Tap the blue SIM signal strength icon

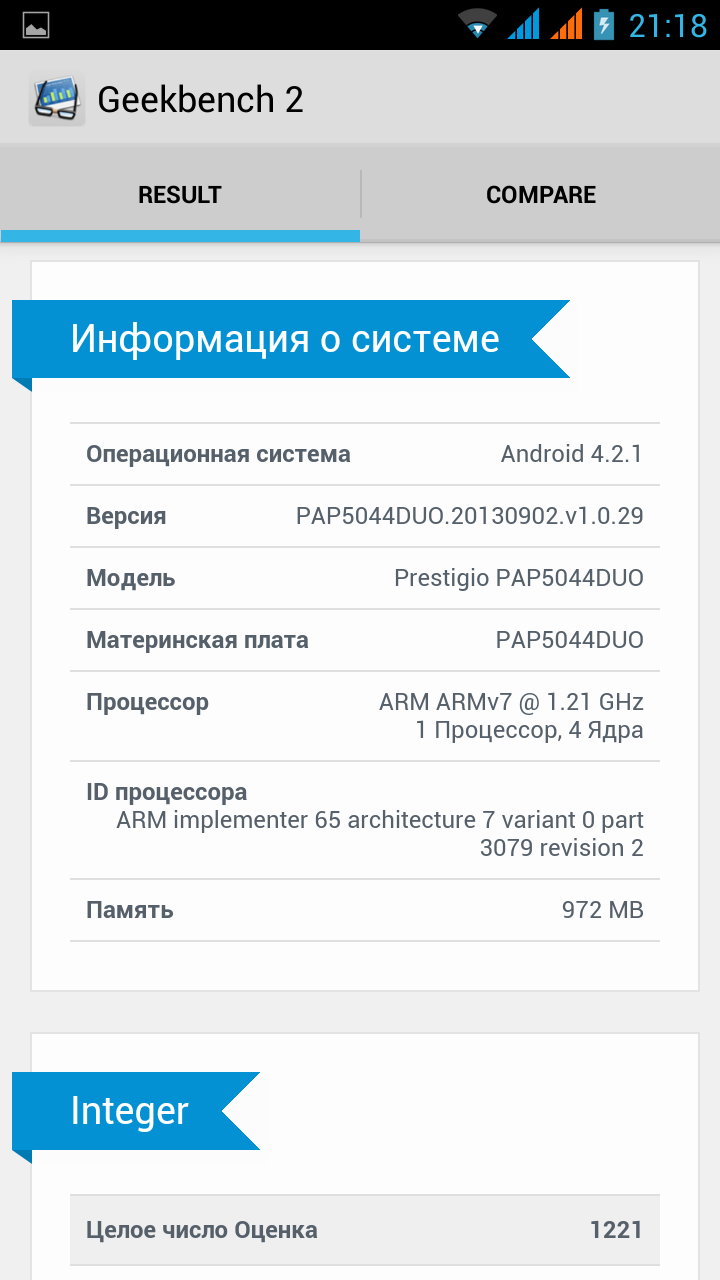[x=523, y=24]
